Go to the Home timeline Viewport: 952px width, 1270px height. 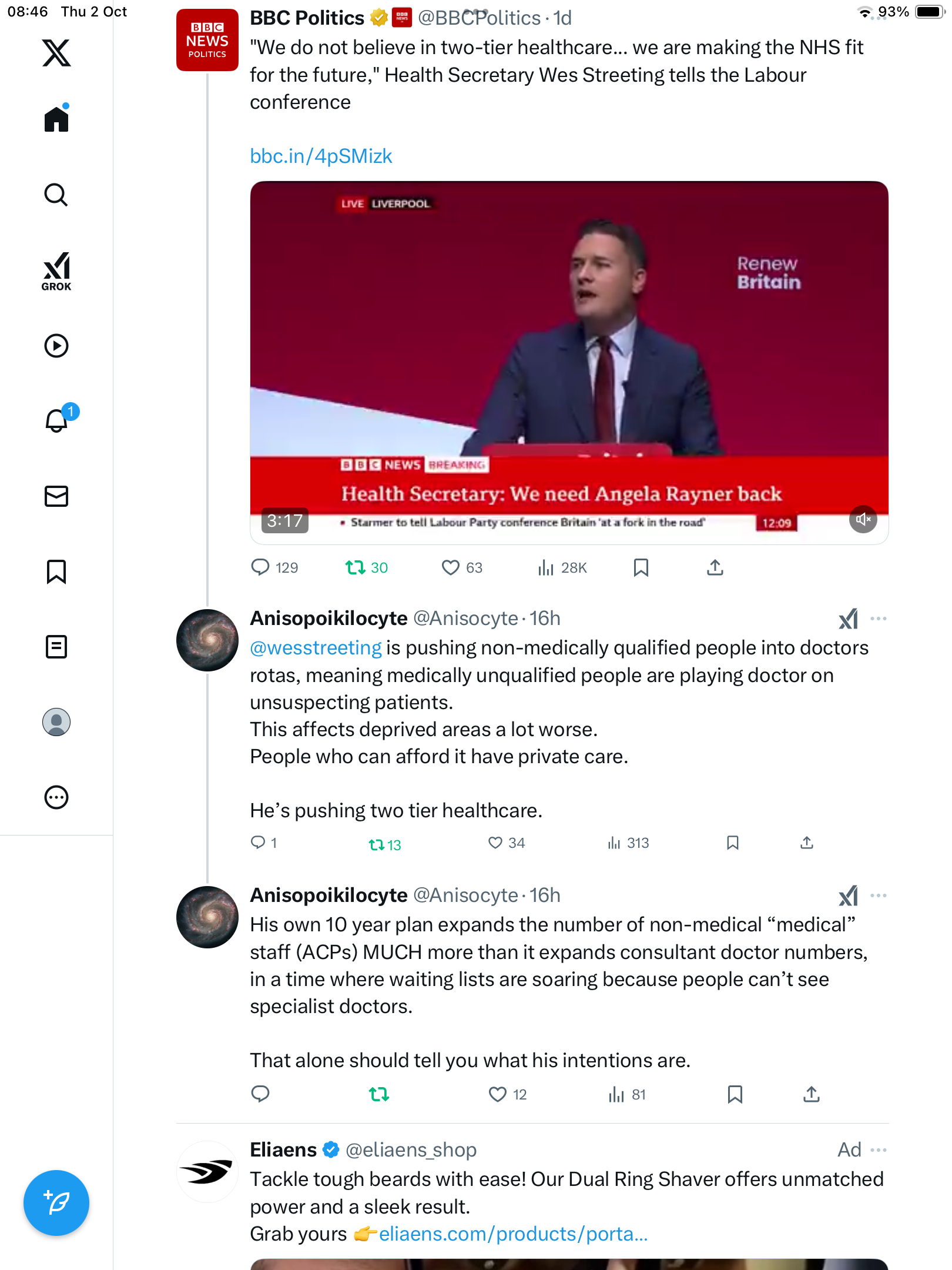point(56,119)
